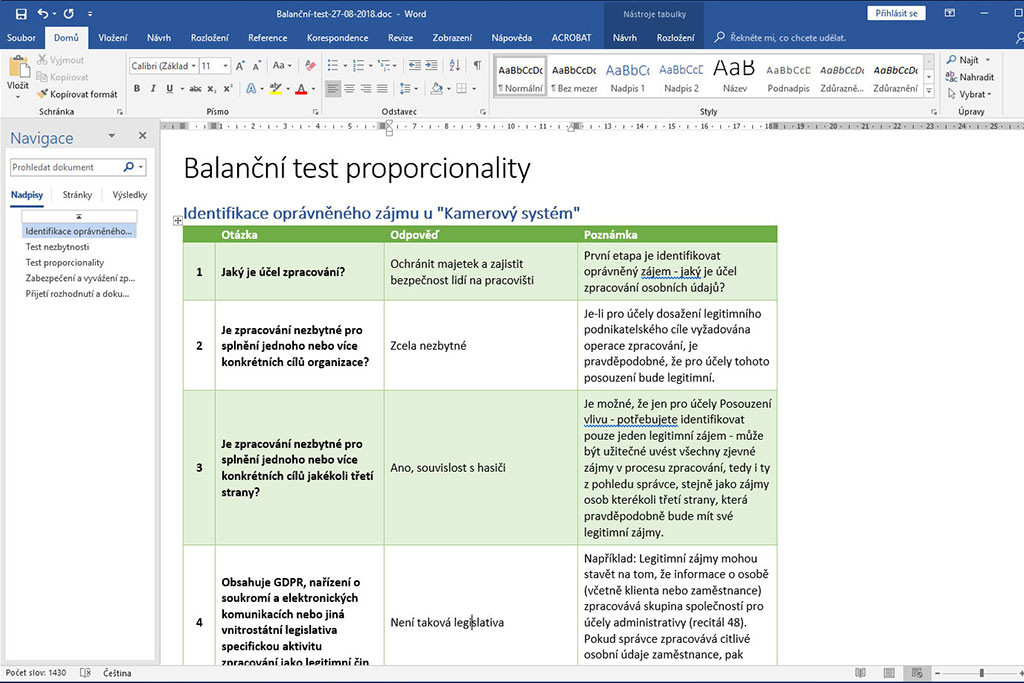This screenshot has width=1024, height=683.
Task: Toggle paragraph marks display
Action: coord(477,65)
